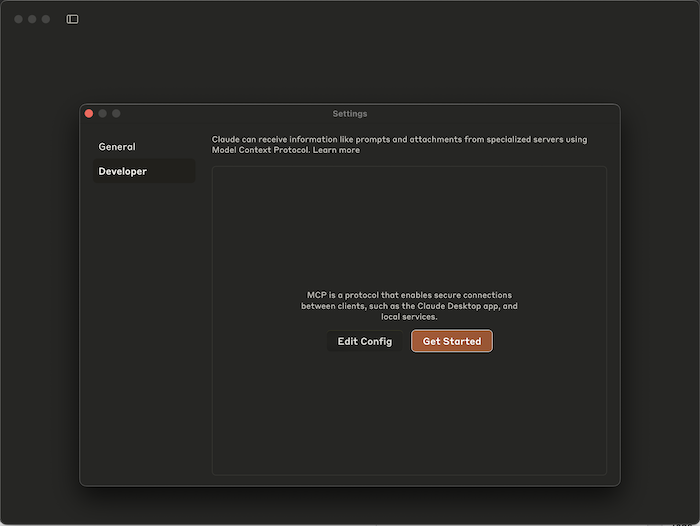Select the Developer settings tab
This screenshot has height=526, width=700.
click(x=123, y=171)
